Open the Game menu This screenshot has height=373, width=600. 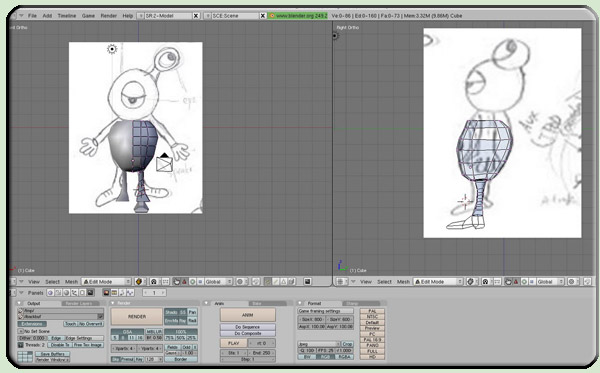pyautogui.click(x=88, y=16)
